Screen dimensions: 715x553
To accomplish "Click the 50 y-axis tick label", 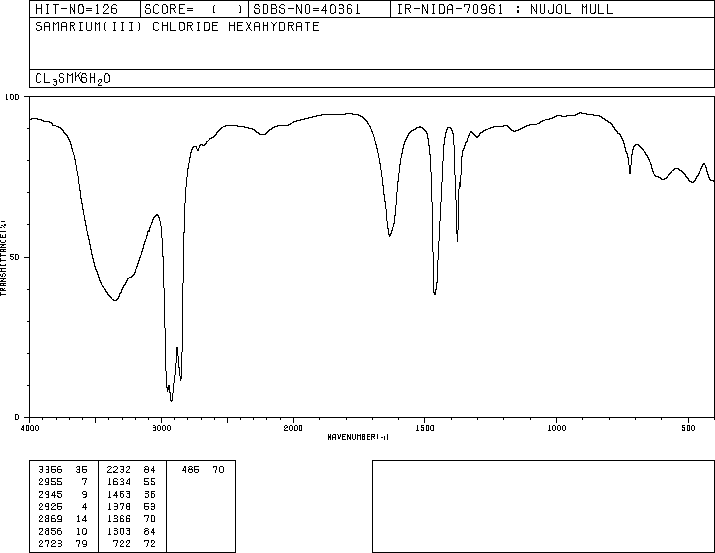I will pos(15,258).
